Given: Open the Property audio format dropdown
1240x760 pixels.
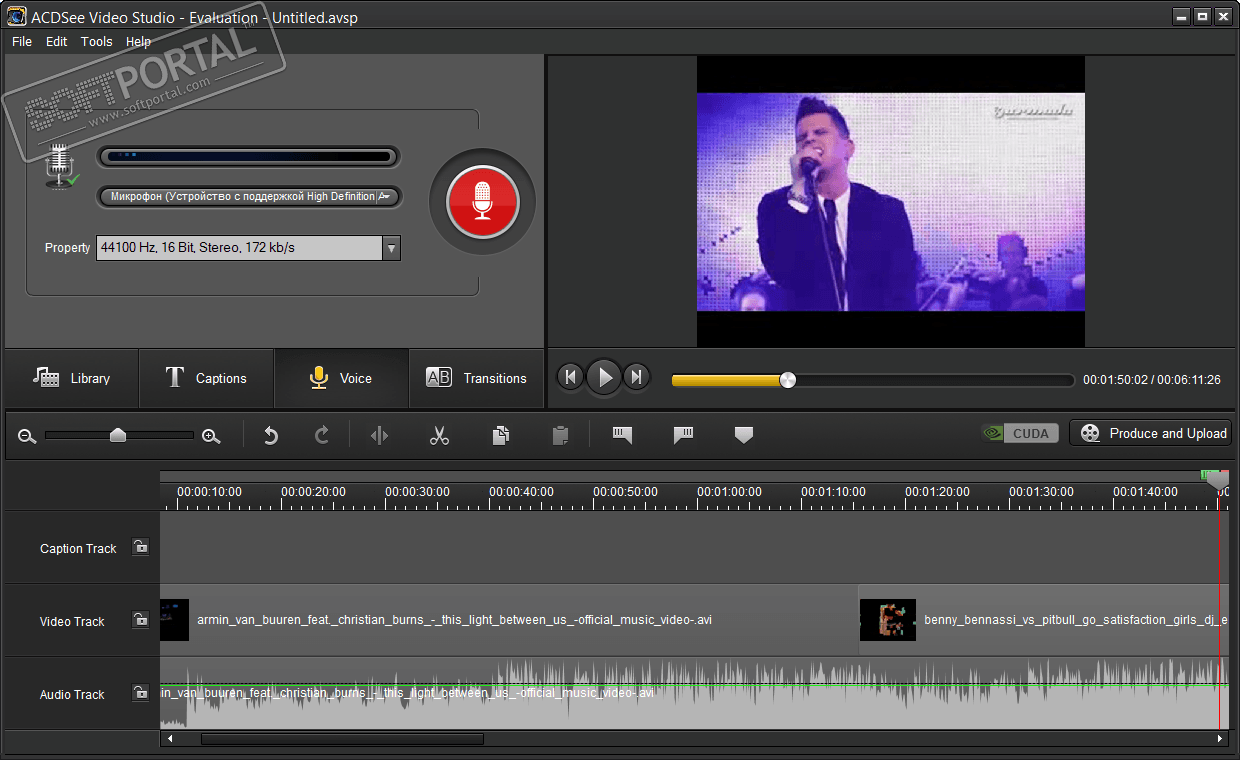Looking at the screenshot, I should (x=391, y=248).
